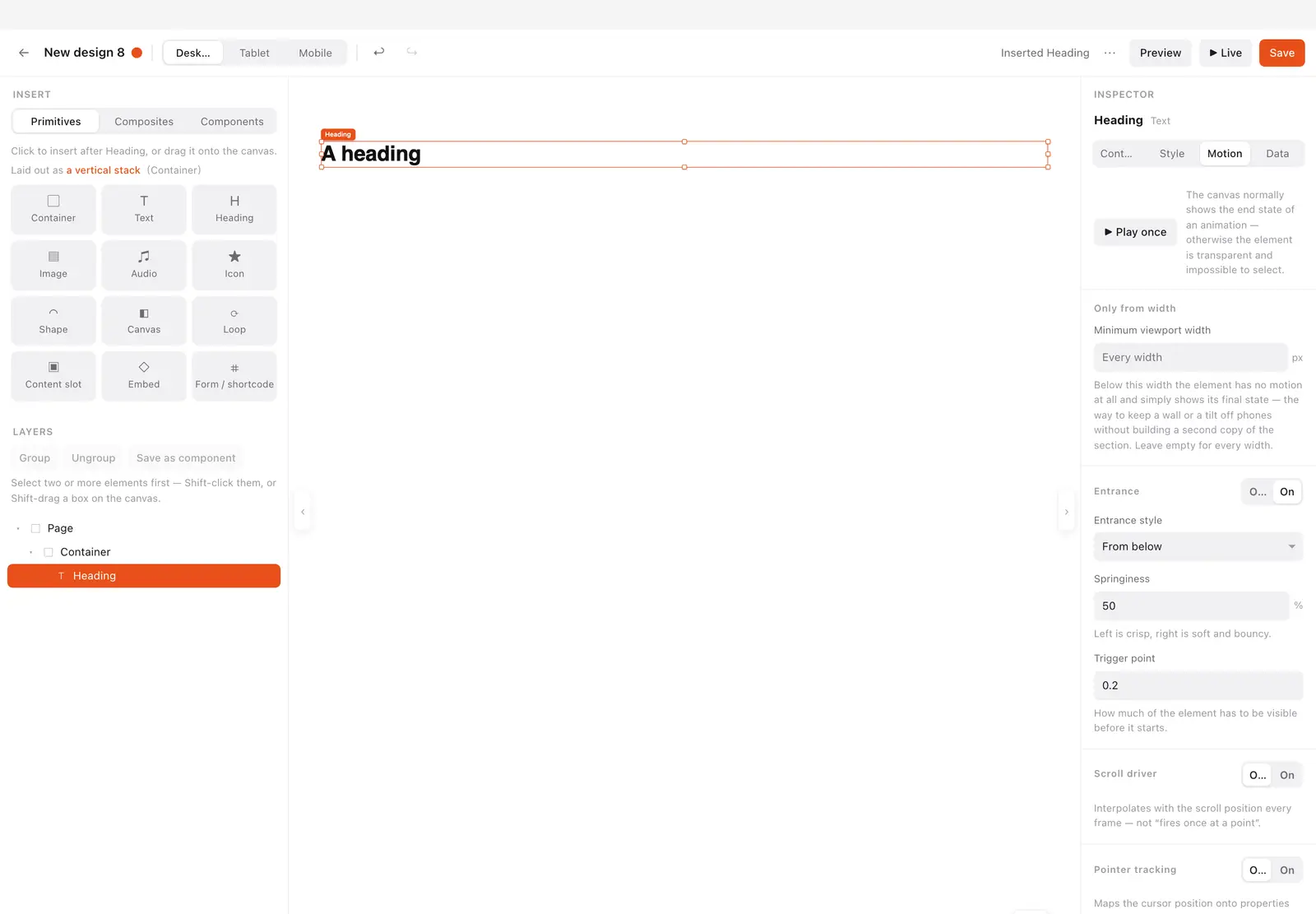The image size is (1316, 914).
Task: Open the Preview
Action: pos(1161,53)
